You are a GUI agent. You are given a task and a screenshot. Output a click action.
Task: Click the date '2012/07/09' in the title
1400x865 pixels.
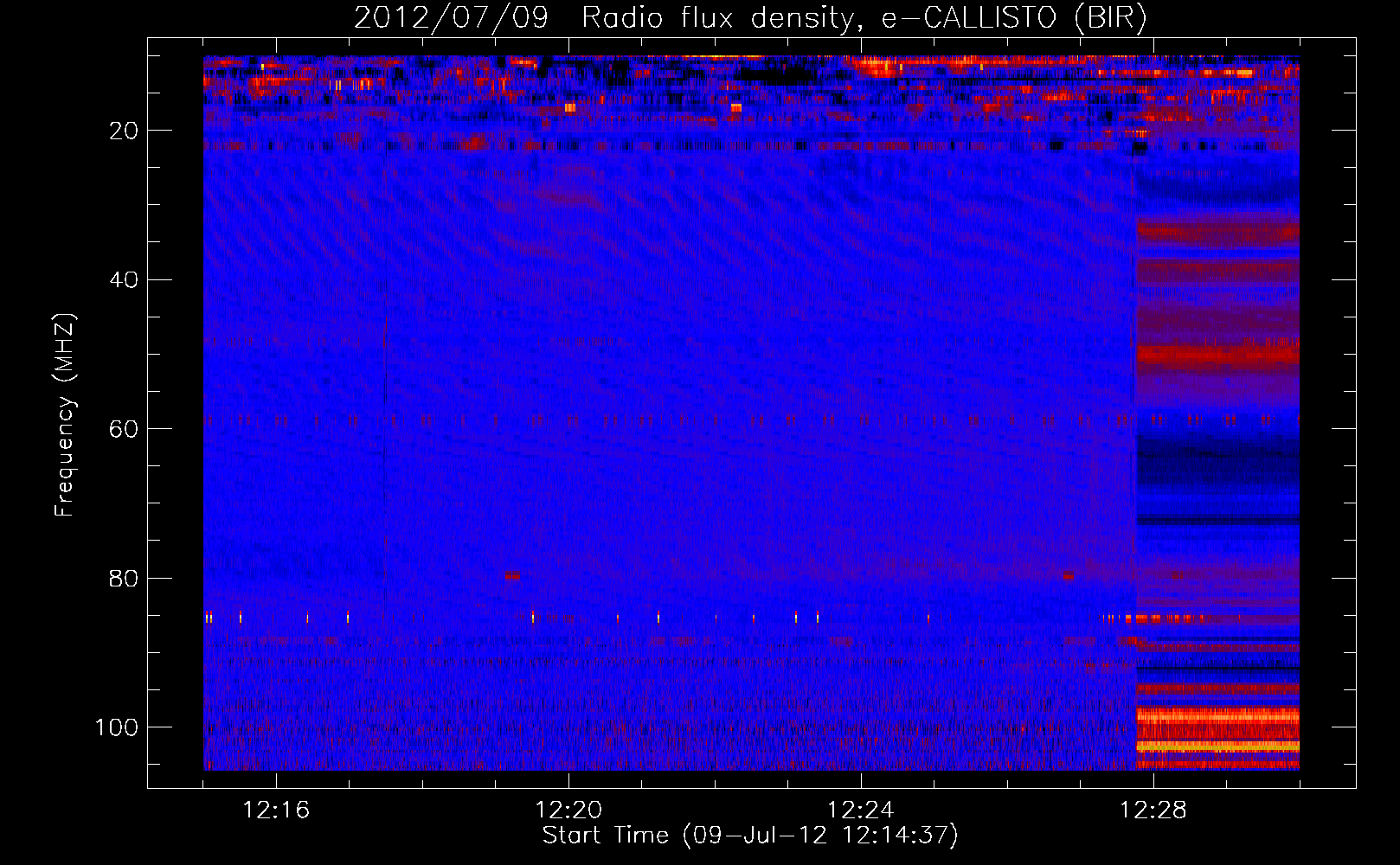[451, 18]
